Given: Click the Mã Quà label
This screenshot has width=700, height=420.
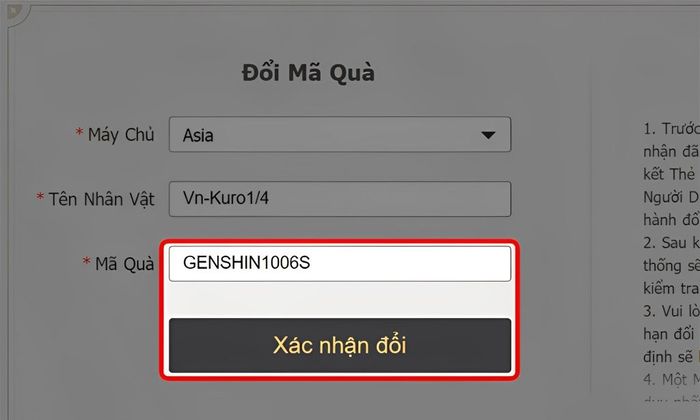Looking at the screenshot, I should coord(125,264).
